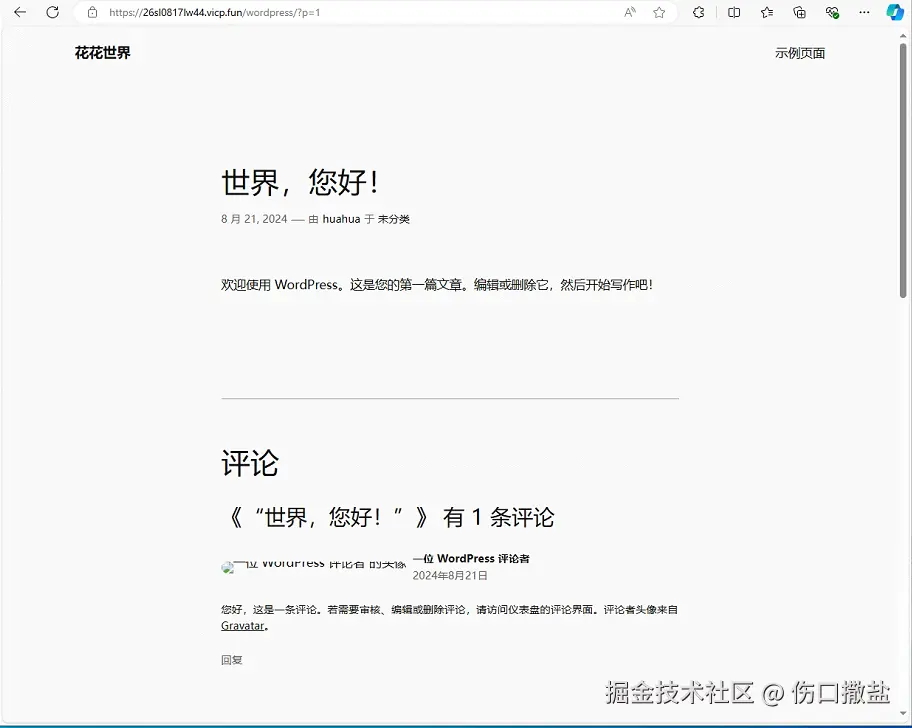Go back with the browser back arrow

coord(20,12)
